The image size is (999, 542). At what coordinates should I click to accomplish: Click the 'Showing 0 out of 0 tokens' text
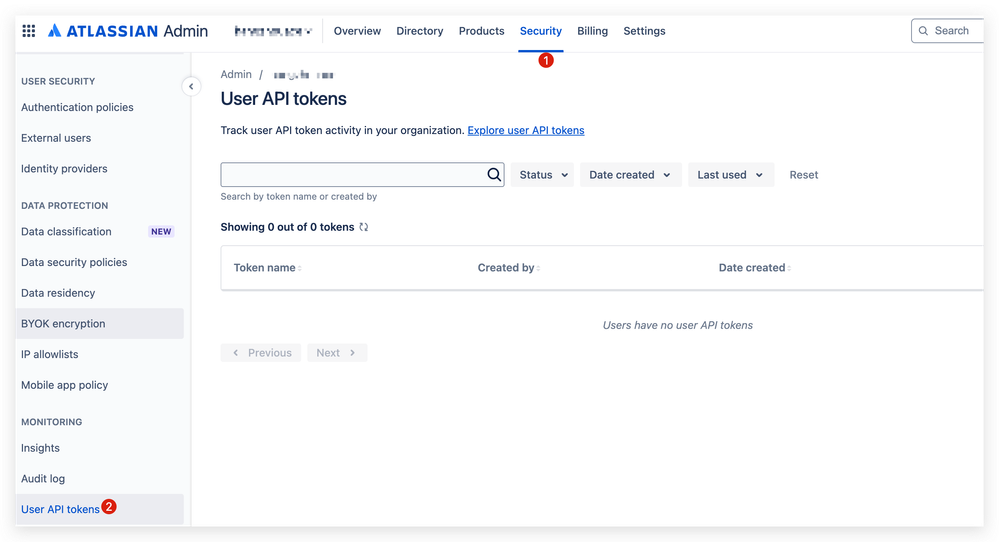point(287,227)
